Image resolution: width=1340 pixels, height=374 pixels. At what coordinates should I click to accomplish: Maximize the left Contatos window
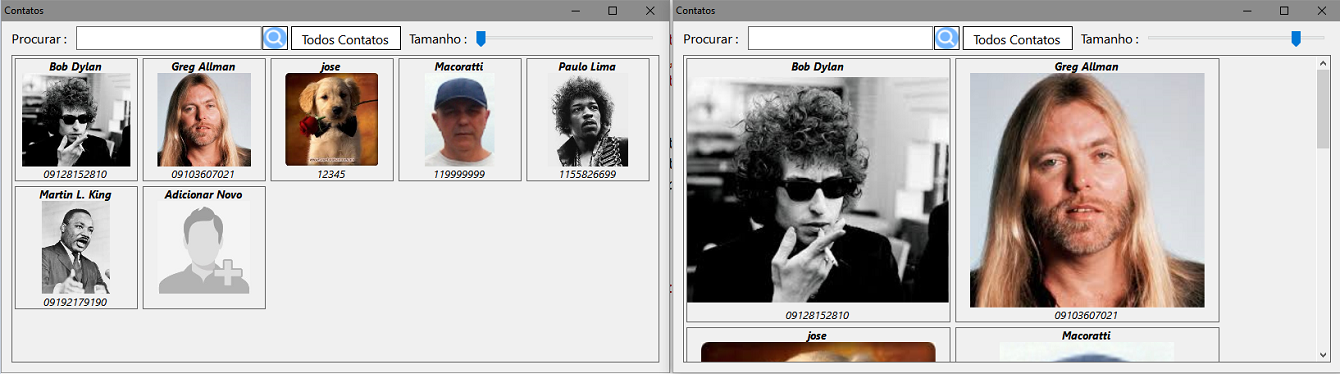612,10
